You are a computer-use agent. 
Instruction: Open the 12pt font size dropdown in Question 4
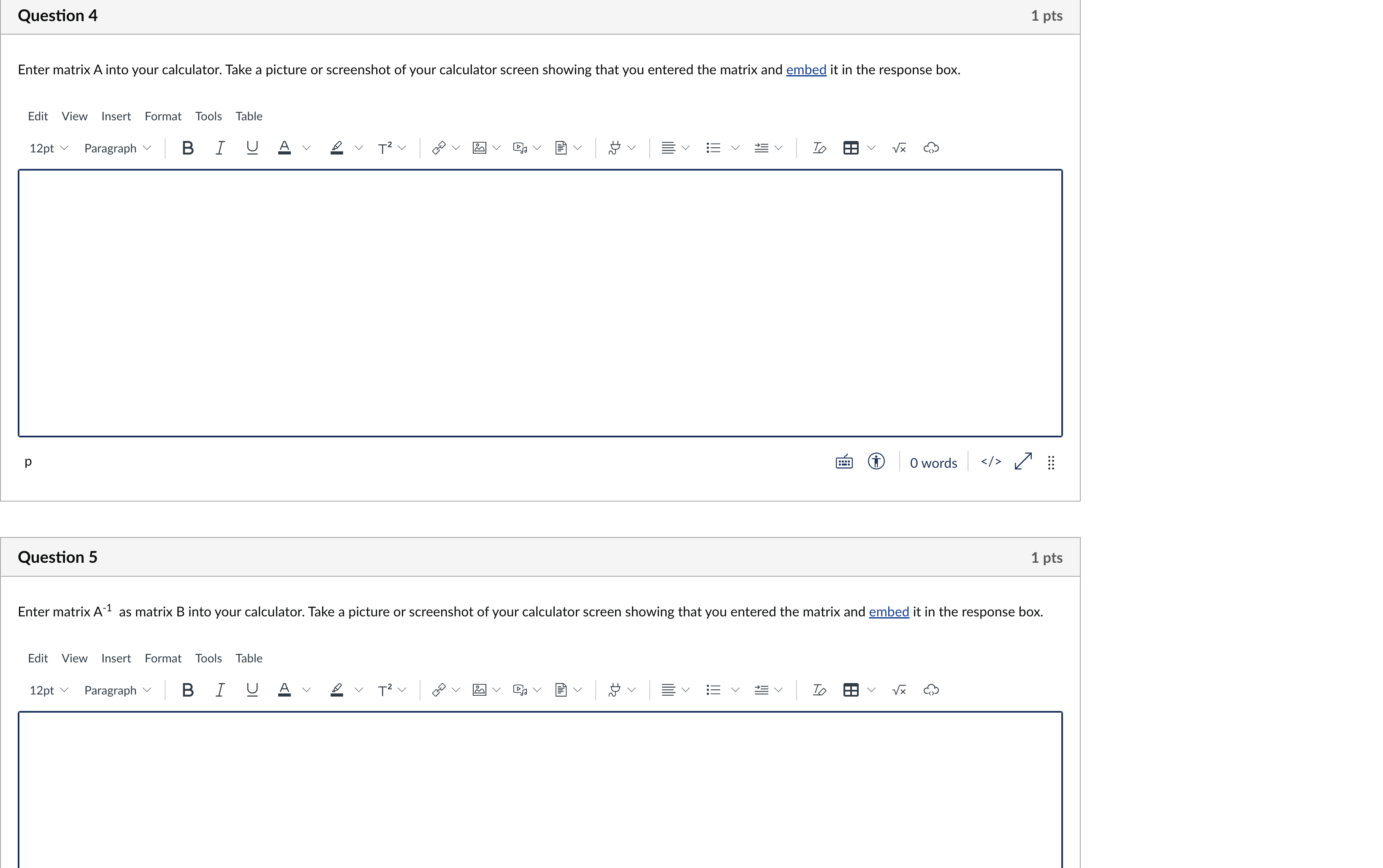pyautogui.click(x=48, y=148)
